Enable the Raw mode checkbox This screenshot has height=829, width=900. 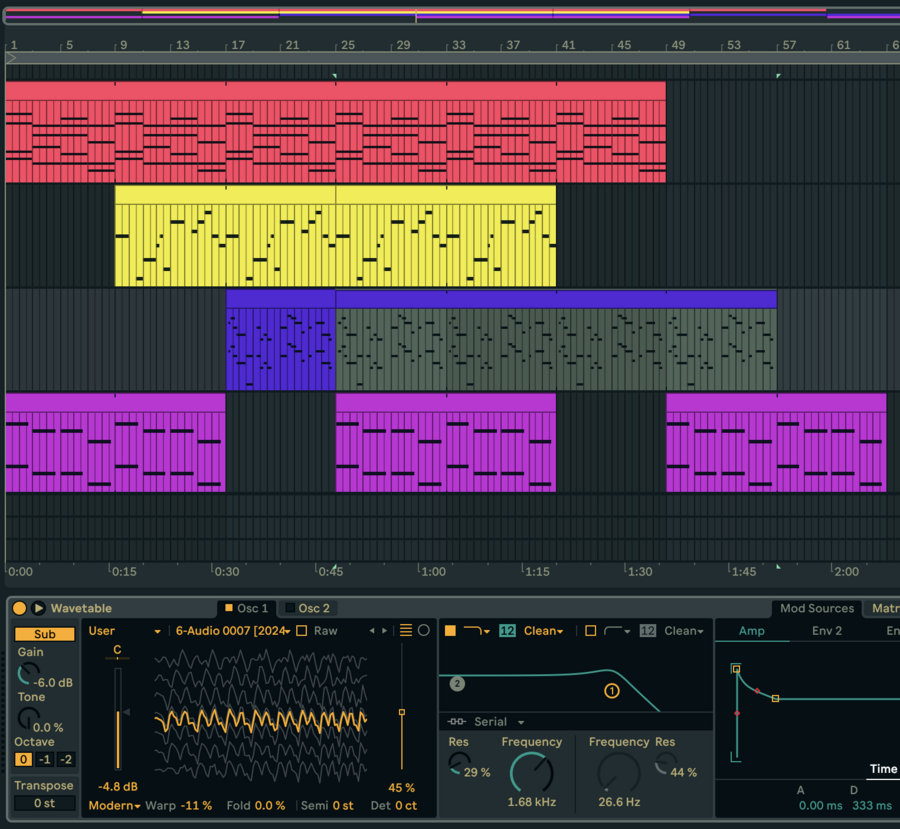[x=302, y=631]
